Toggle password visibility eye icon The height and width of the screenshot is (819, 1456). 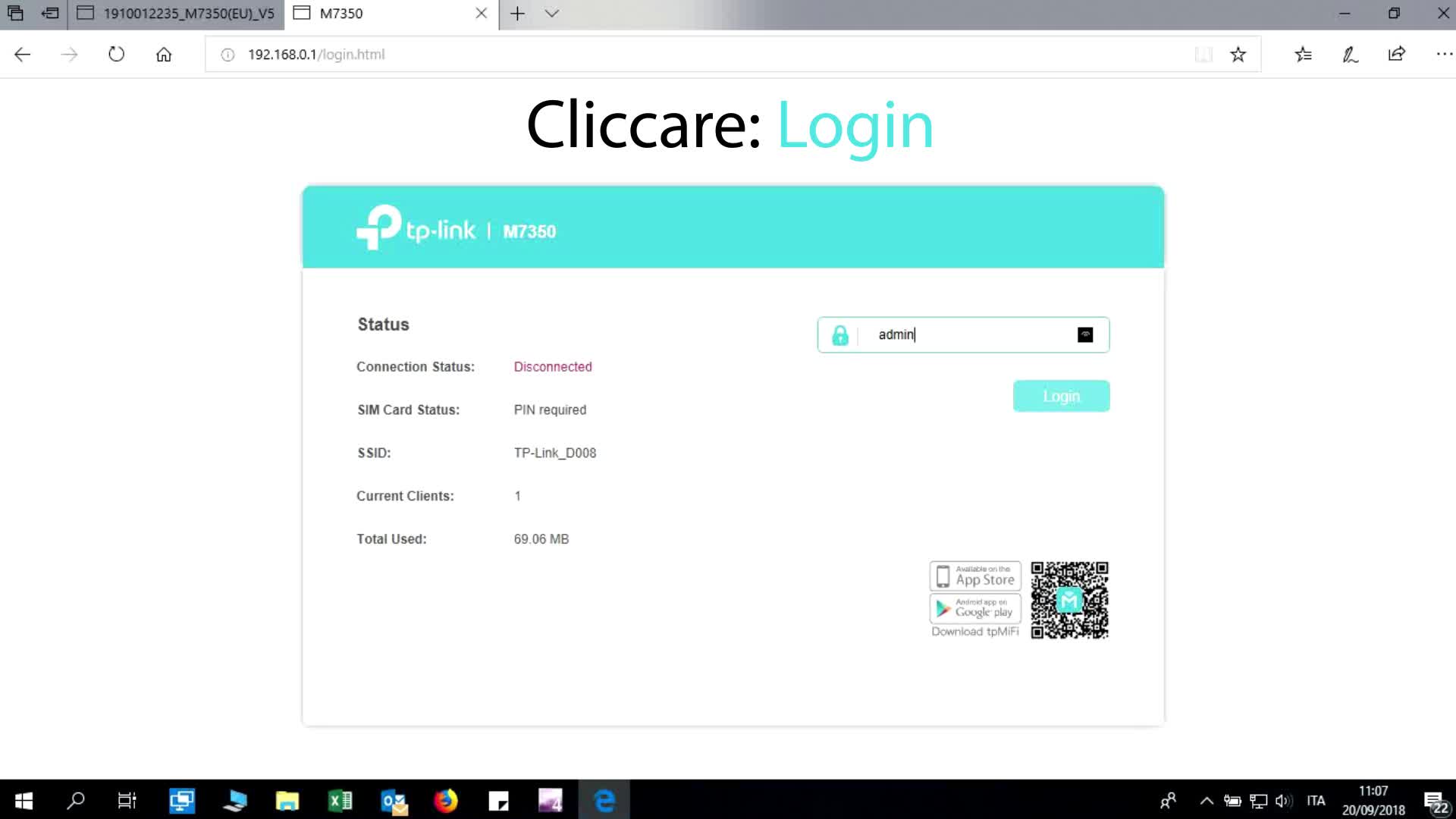(1085, 335)
